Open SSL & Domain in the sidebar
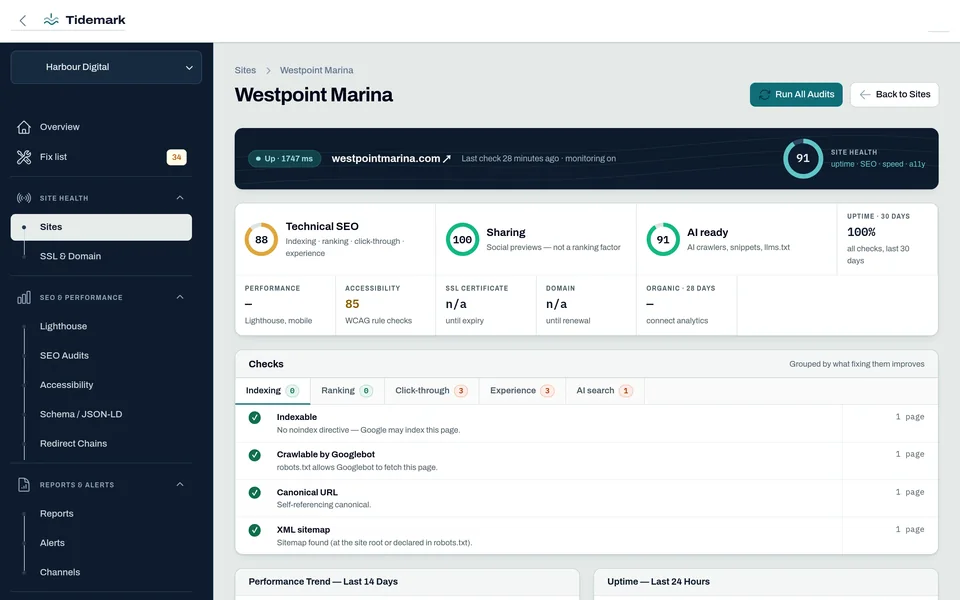 [x=70, y=256]
